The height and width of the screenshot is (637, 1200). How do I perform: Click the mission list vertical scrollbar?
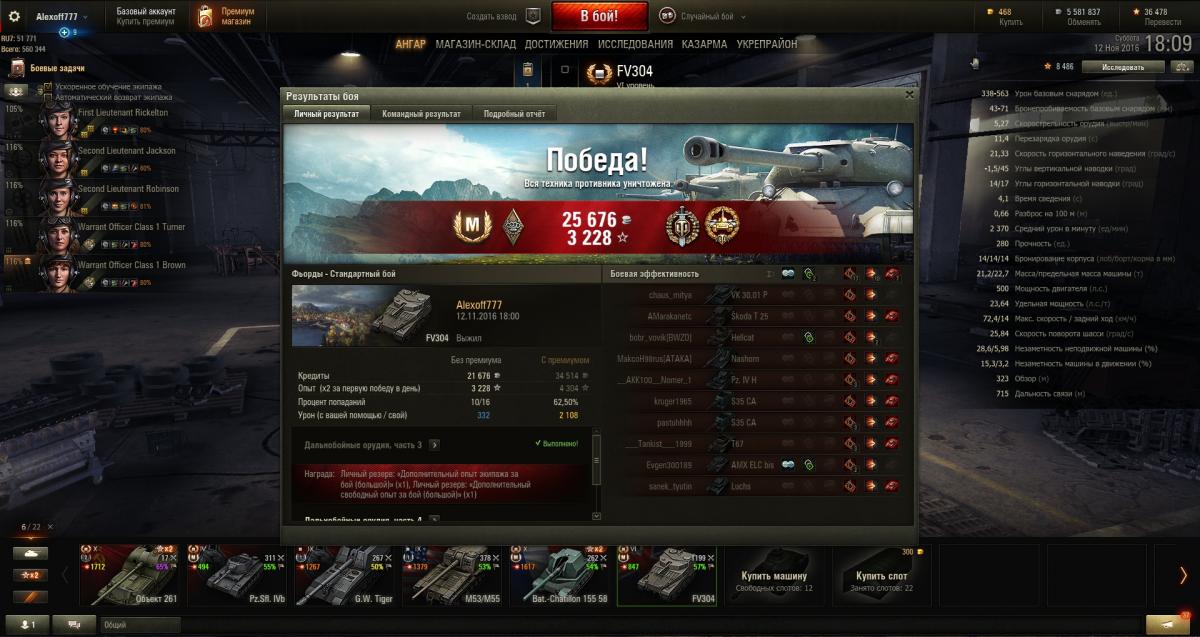coord(597,476)
